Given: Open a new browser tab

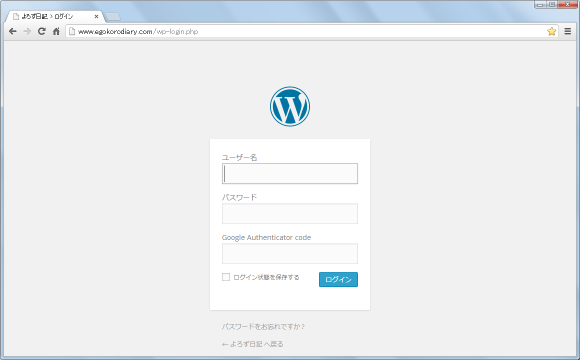Looking at the screenshot, I should [113, 17].
